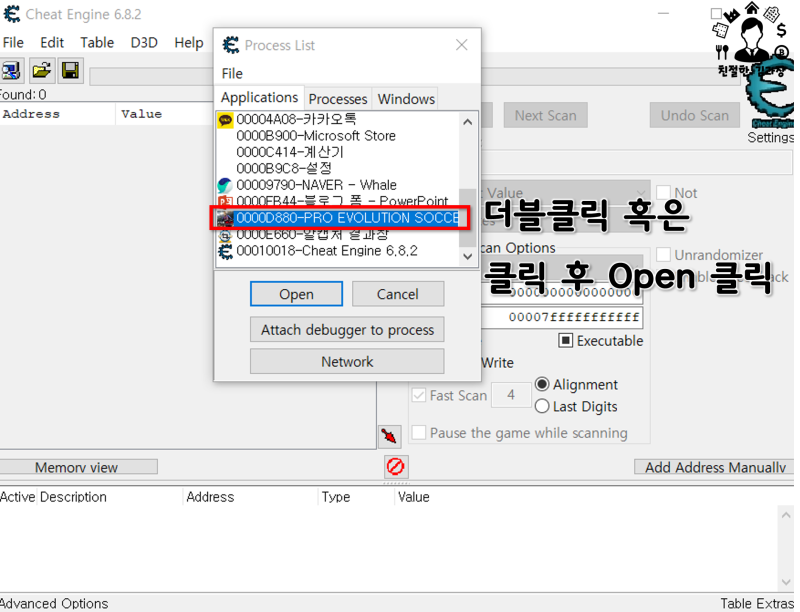Image resolution: width=800 pixels, height=612 pixels.
Task: Open the Table menu
Action: (97, 42)
